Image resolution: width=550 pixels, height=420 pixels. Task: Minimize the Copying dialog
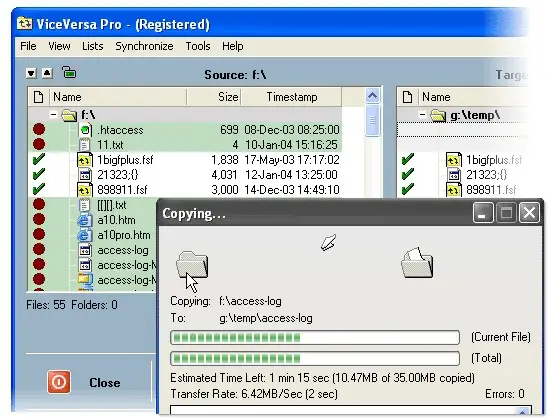click(483, 213)
